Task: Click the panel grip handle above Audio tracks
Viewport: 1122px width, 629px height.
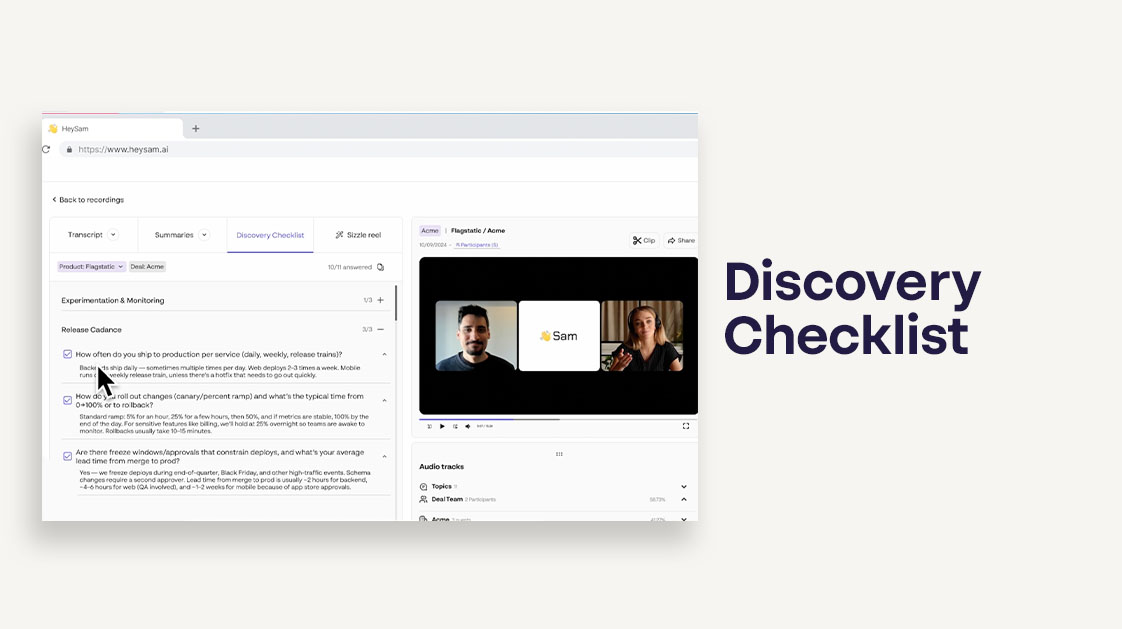Action: click(x=559, y=454)
